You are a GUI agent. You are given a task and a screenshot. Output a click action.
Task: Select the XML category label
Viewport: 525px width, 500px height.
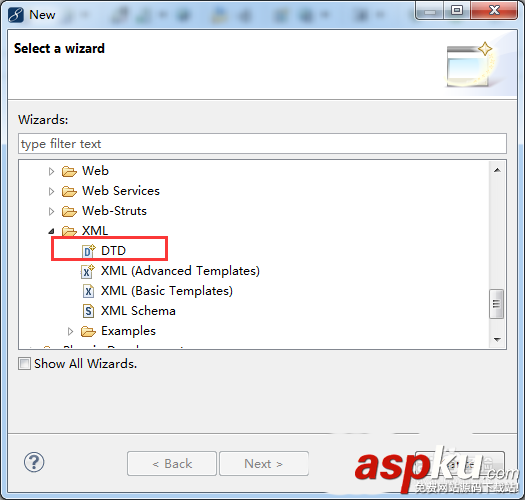tap(95, 231)
